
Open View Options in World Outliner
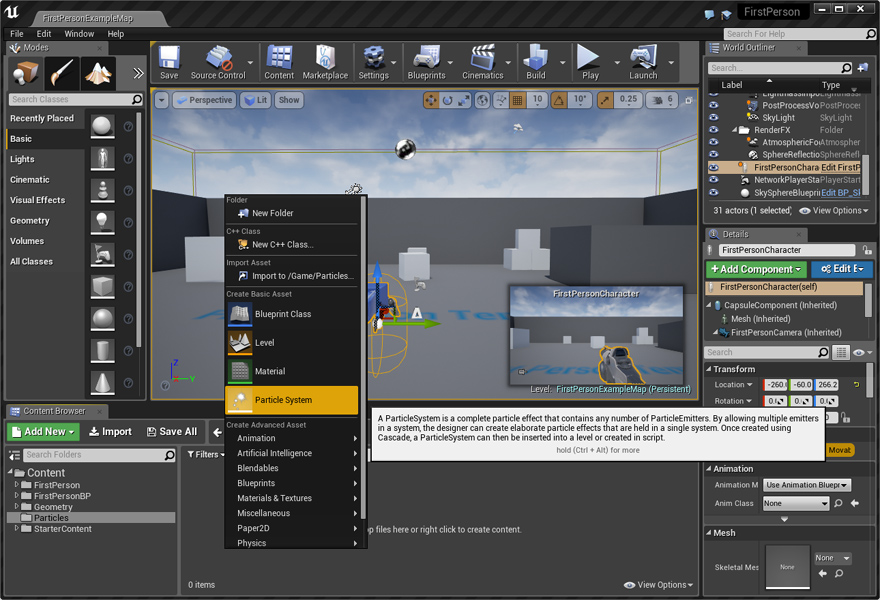click(x=835, y=210)
